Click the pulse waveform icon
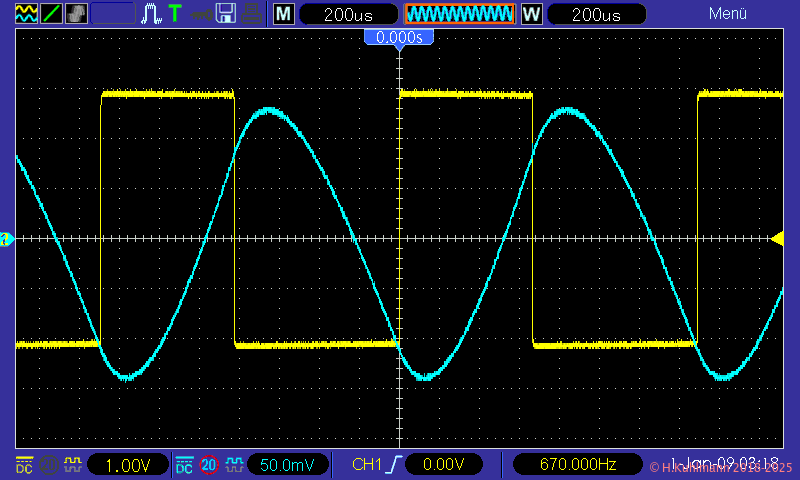This screenshot has width=800, height=480. pos(151,14)
